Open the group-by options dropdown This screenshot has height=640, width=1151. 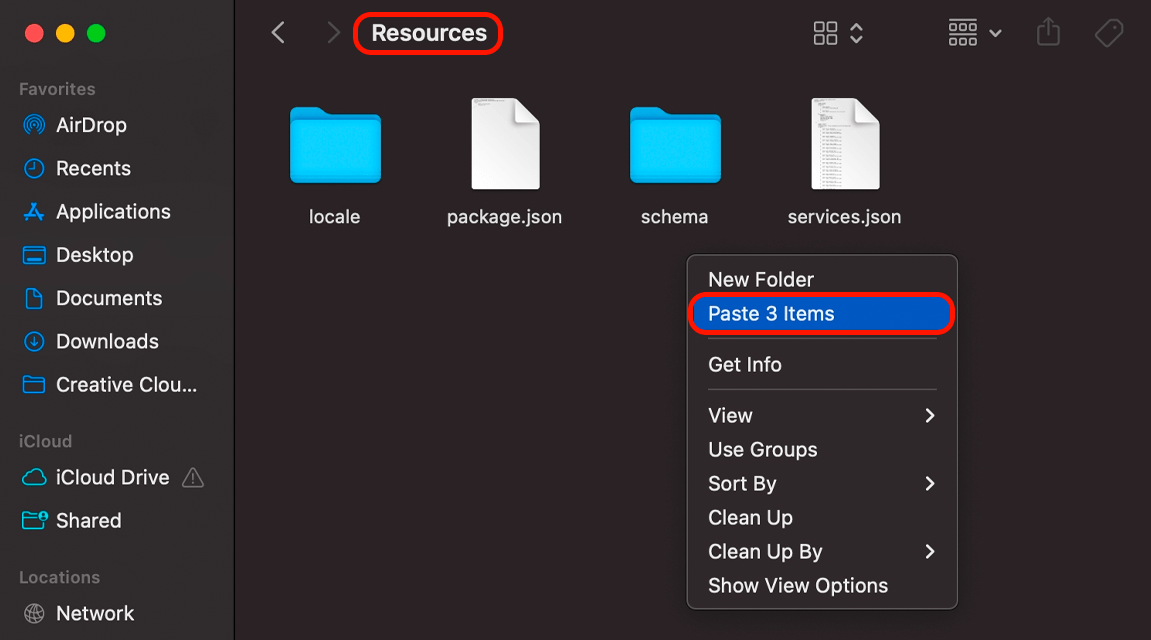(975, 33)
